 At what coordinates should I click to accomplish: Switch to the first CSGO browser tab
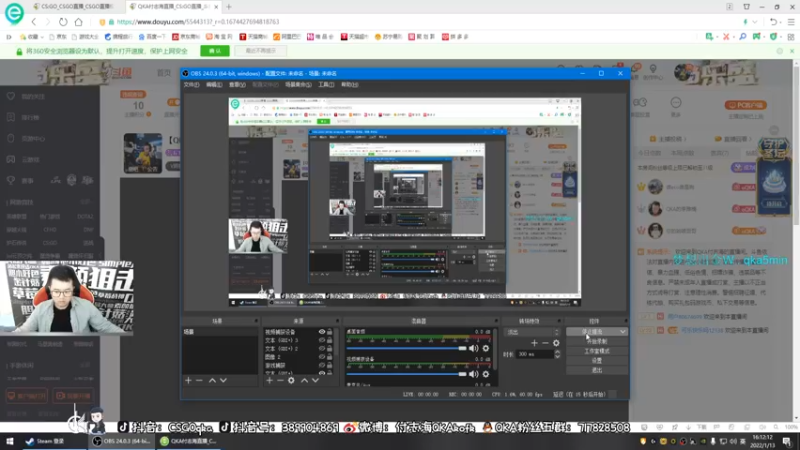(x=72, y=7)
